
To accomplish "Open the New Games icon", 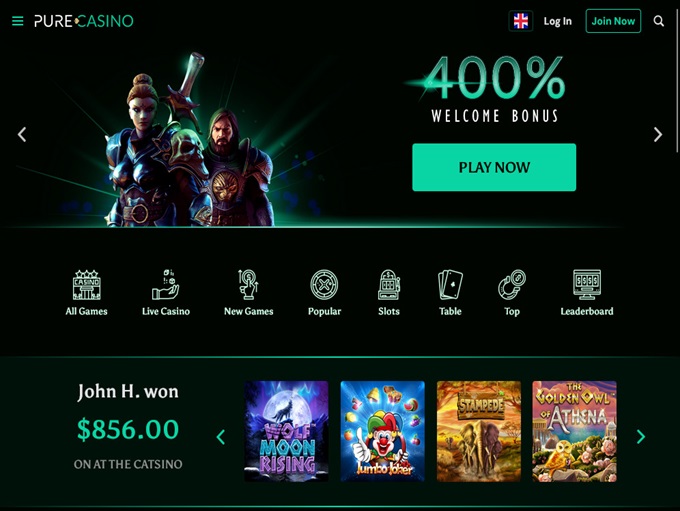I will pyautogui.click(x=248, y=285).
